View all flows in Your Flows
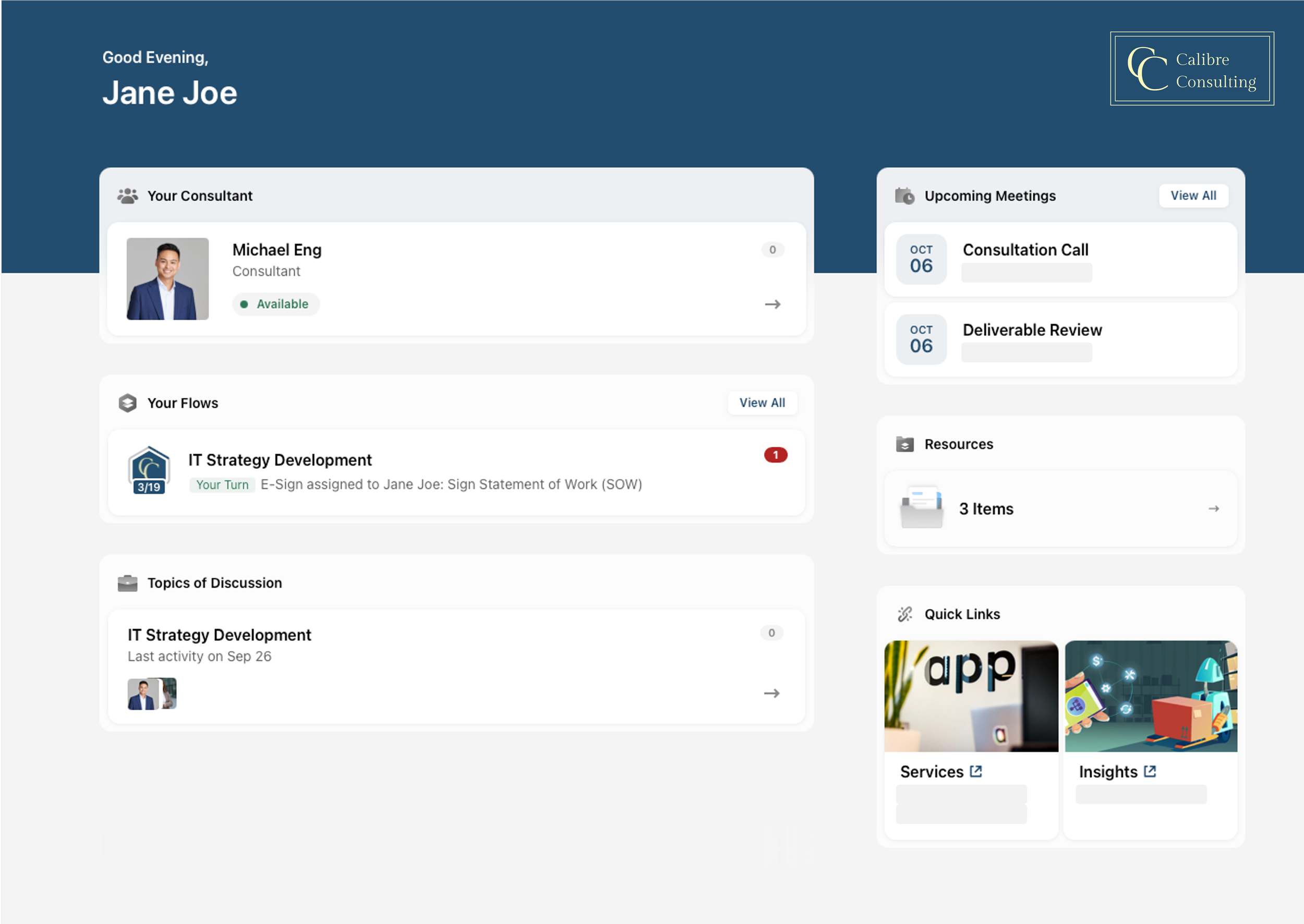The height and width of the screenshot is (924, 1304). (x=762, y=403)
